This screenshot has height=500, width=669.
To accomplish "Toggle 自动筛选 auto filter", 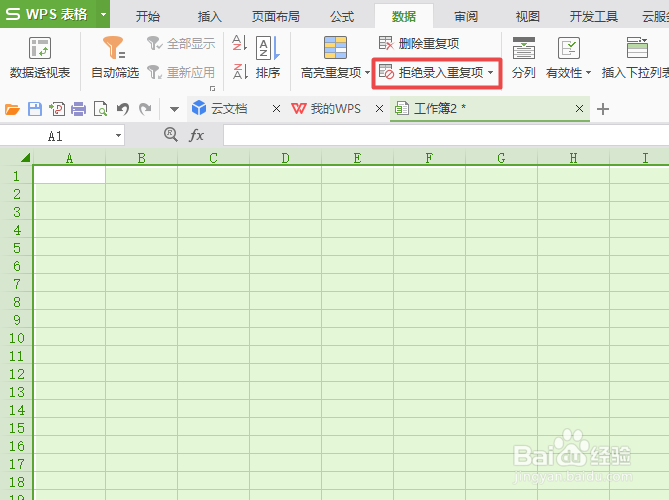I will coord(115,58).
